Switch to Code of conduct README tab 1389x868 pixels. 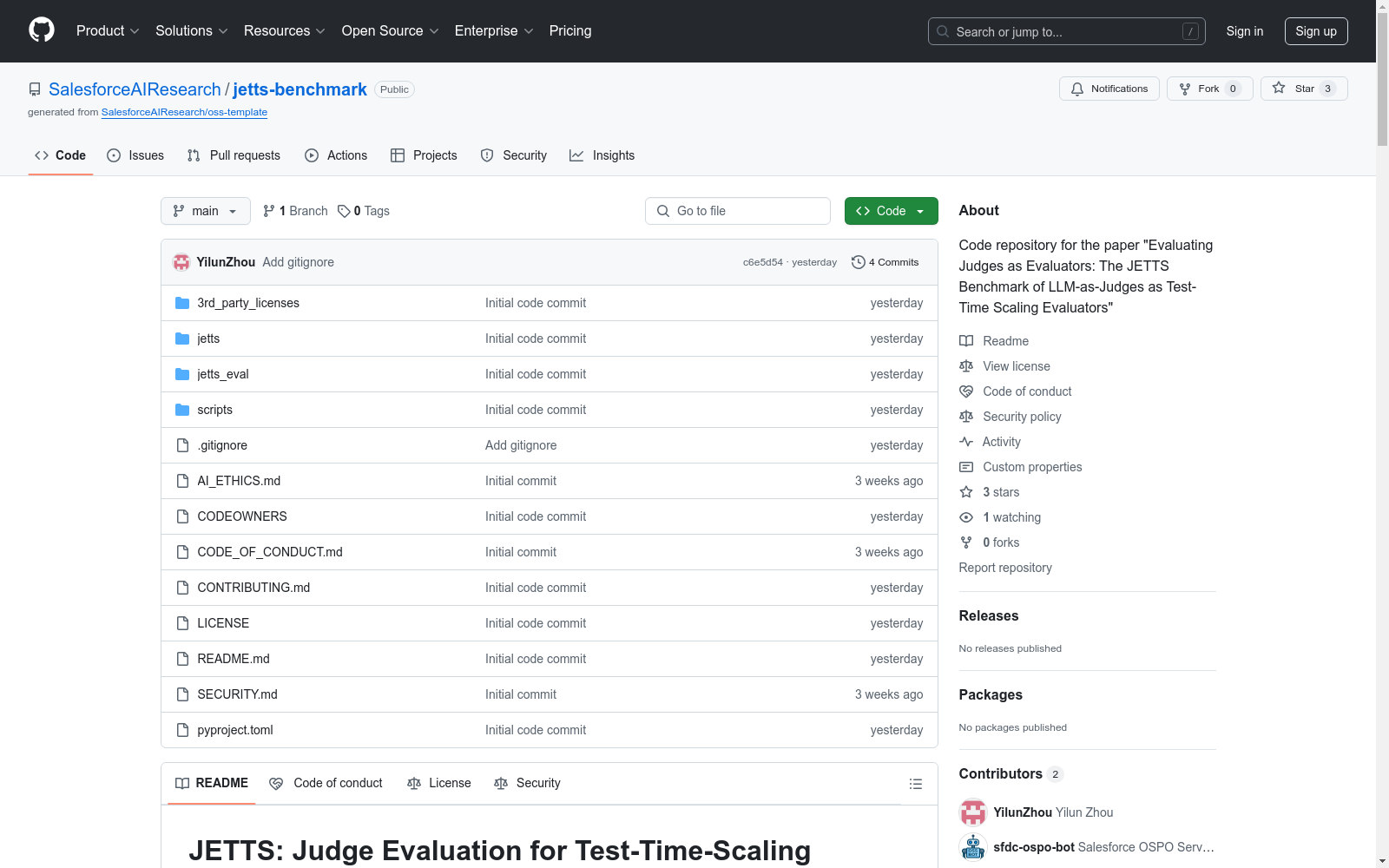[x=326, y=783]
